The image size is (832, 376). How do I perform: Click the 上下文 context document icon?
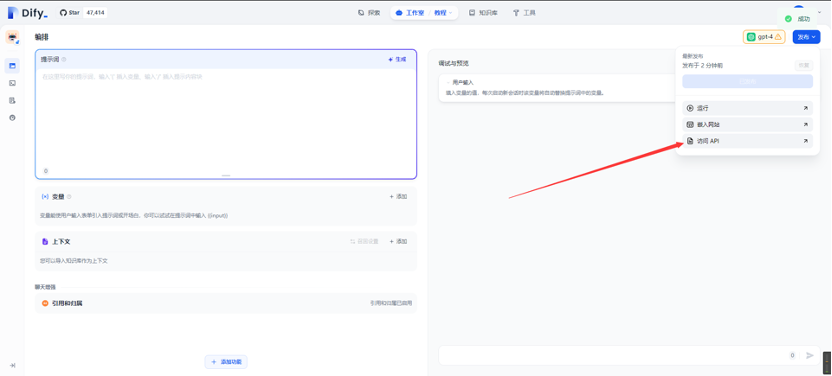pos(45,241)
